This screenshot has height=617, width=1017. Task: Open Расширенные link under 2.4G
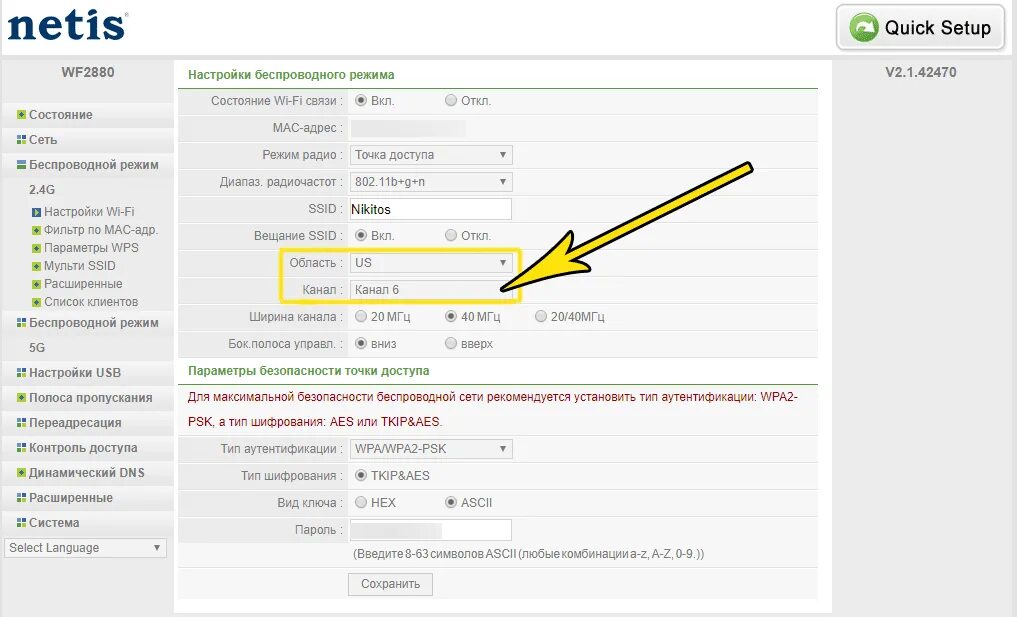tap(83, 284)
